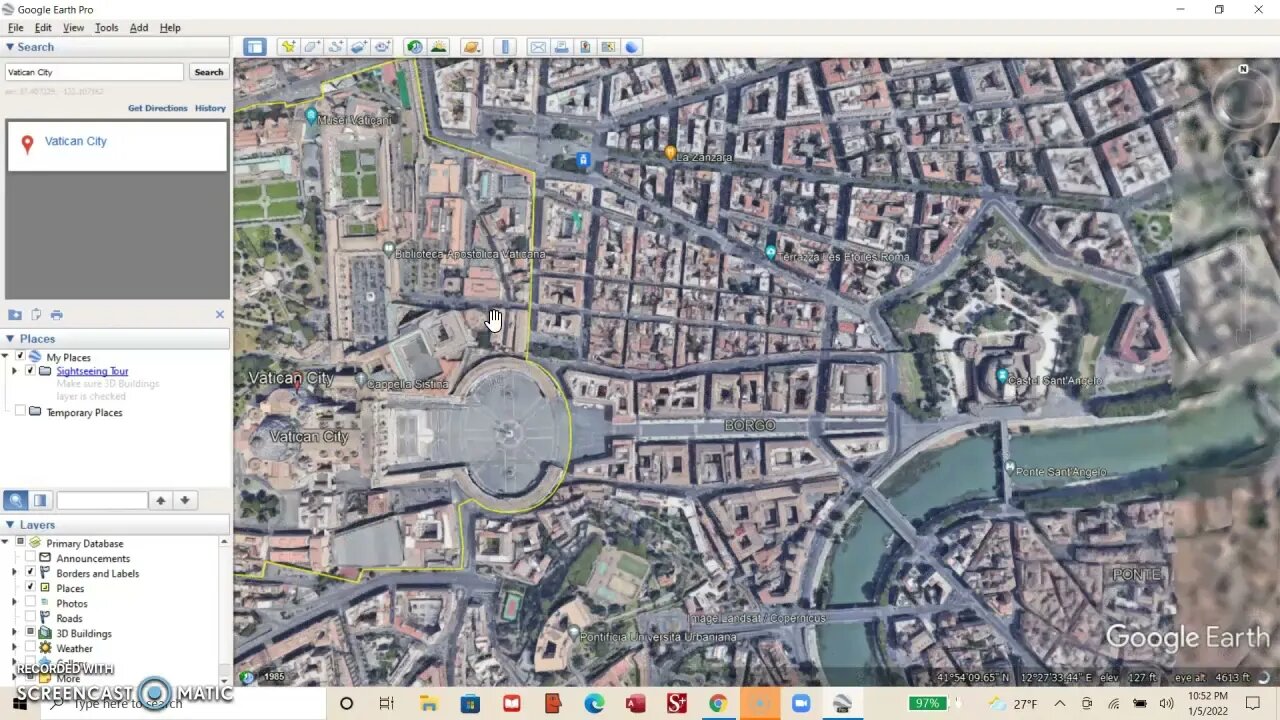This screenshot has height=720, width=1280.
Task: Click the Get Directions link
Action: [x=158, y=108]
